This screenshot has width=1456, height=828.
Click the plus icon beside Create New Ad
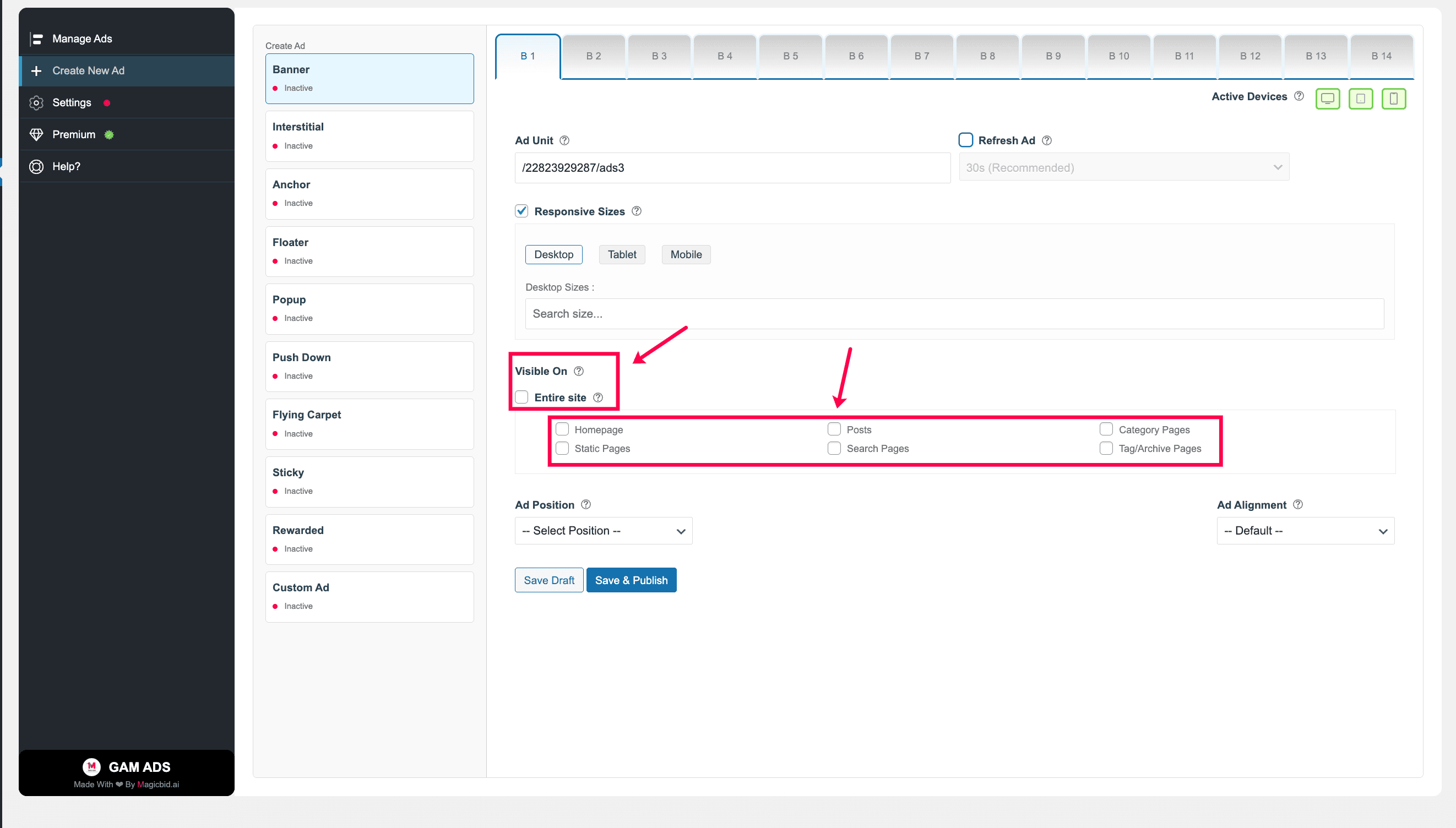[36, 70]
